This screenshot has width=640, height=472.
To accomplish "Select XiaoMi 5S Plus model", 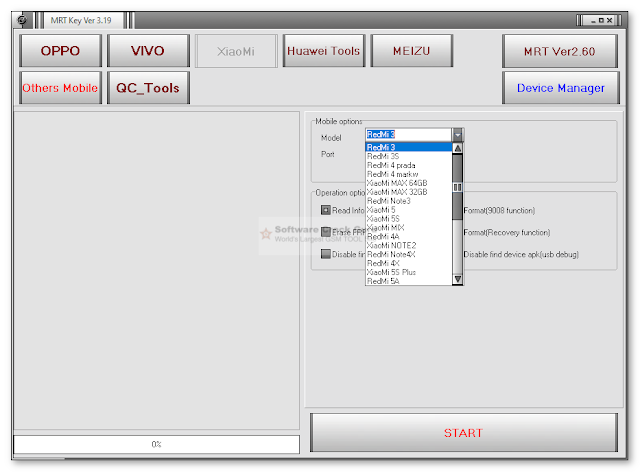I will [409, 272].
